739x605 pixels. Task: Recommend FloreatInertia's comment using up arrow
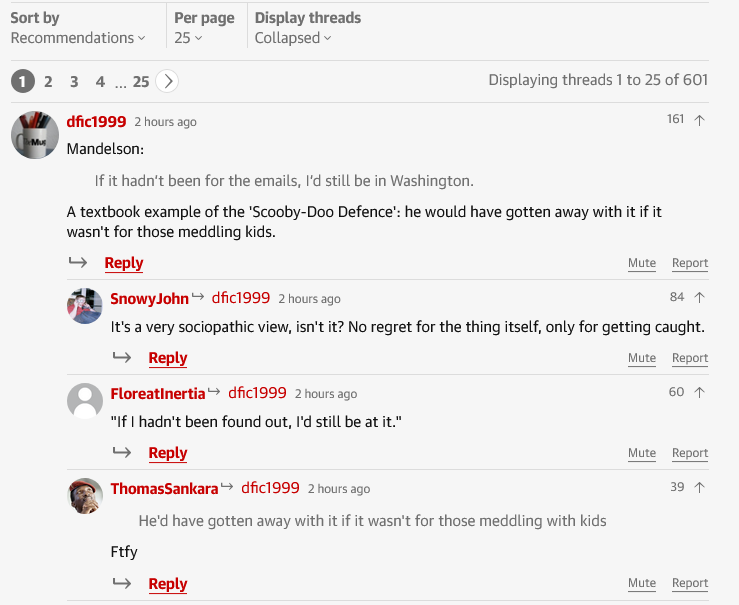click(699, 392)
